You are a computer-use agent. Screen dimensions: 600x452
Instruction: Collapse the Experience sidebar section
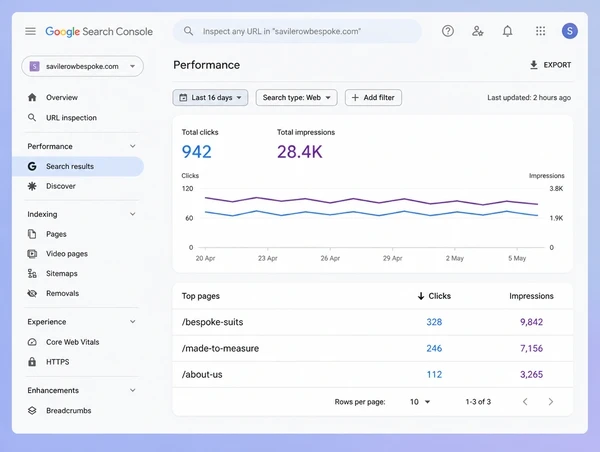[x=132, y=321]
